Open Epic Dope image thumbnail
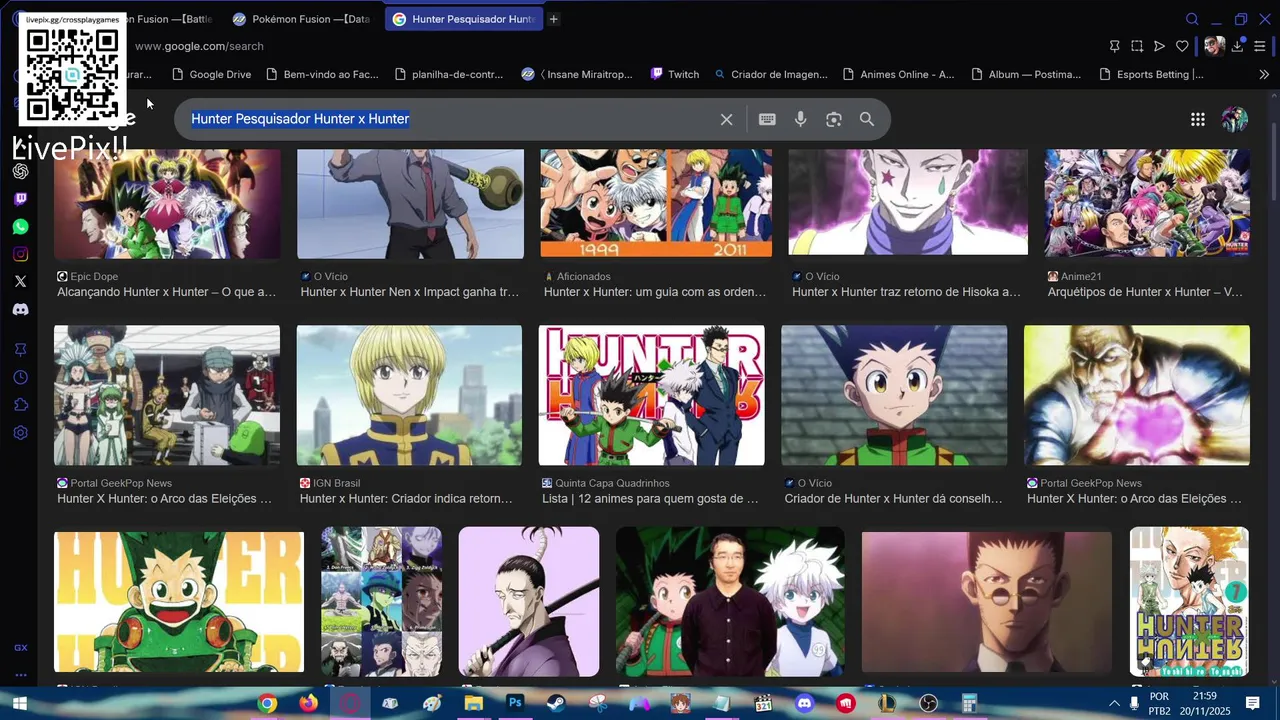The width and height of the screenshot is (1280, 720). point(167,204)
